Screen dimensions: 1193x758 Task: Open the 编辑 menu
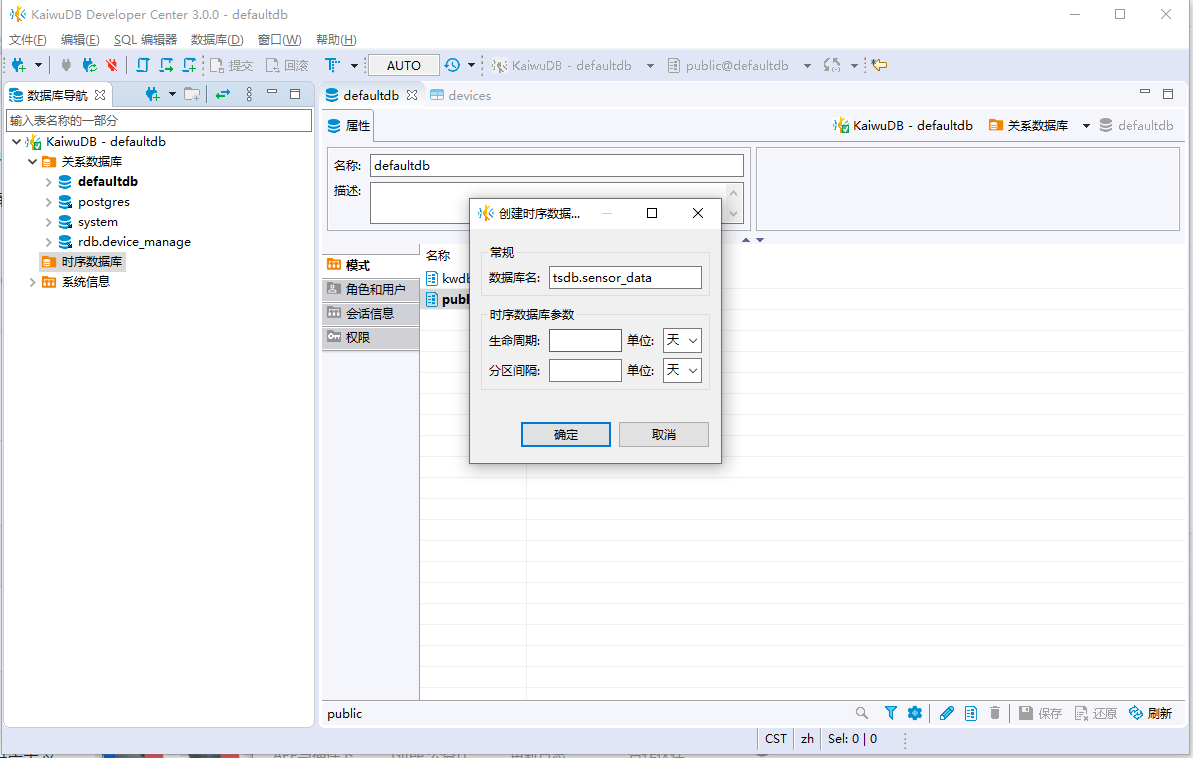click(x=80, y=40)
